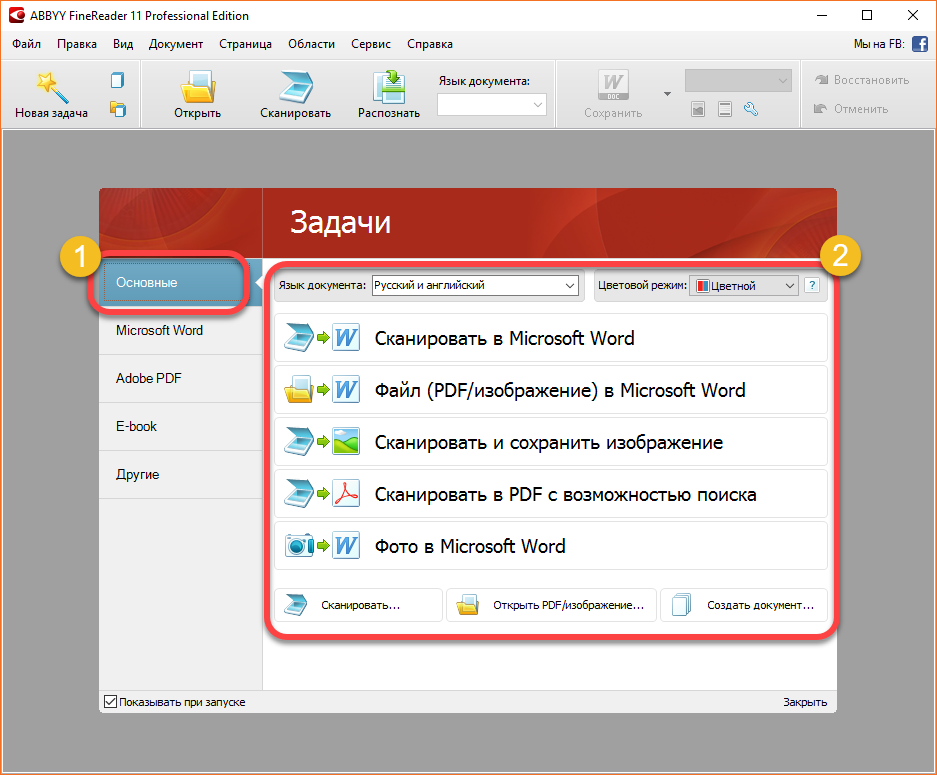Click the pages icon in Создать документ…

[x=681, y=605]
